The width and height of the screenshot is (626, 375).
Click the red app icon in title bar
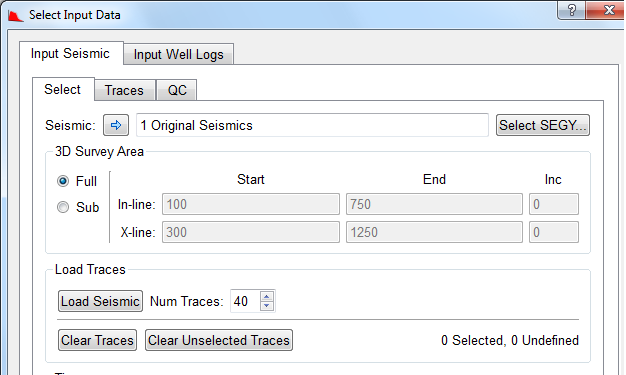point(16,16)
